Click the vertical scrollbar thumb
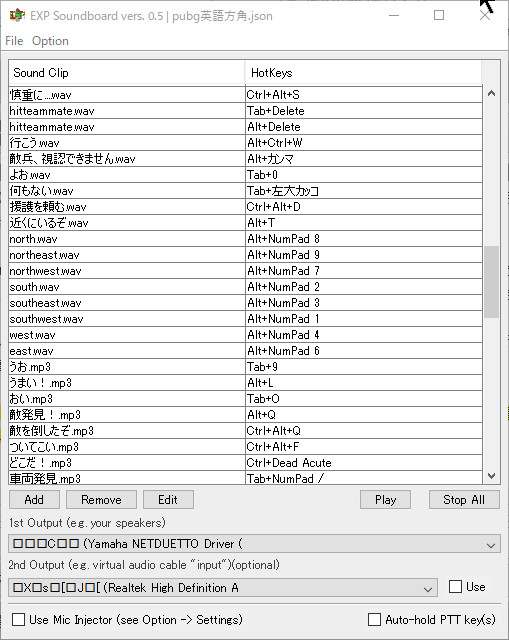This screenshot has height=640, width=509. [491, 282]
